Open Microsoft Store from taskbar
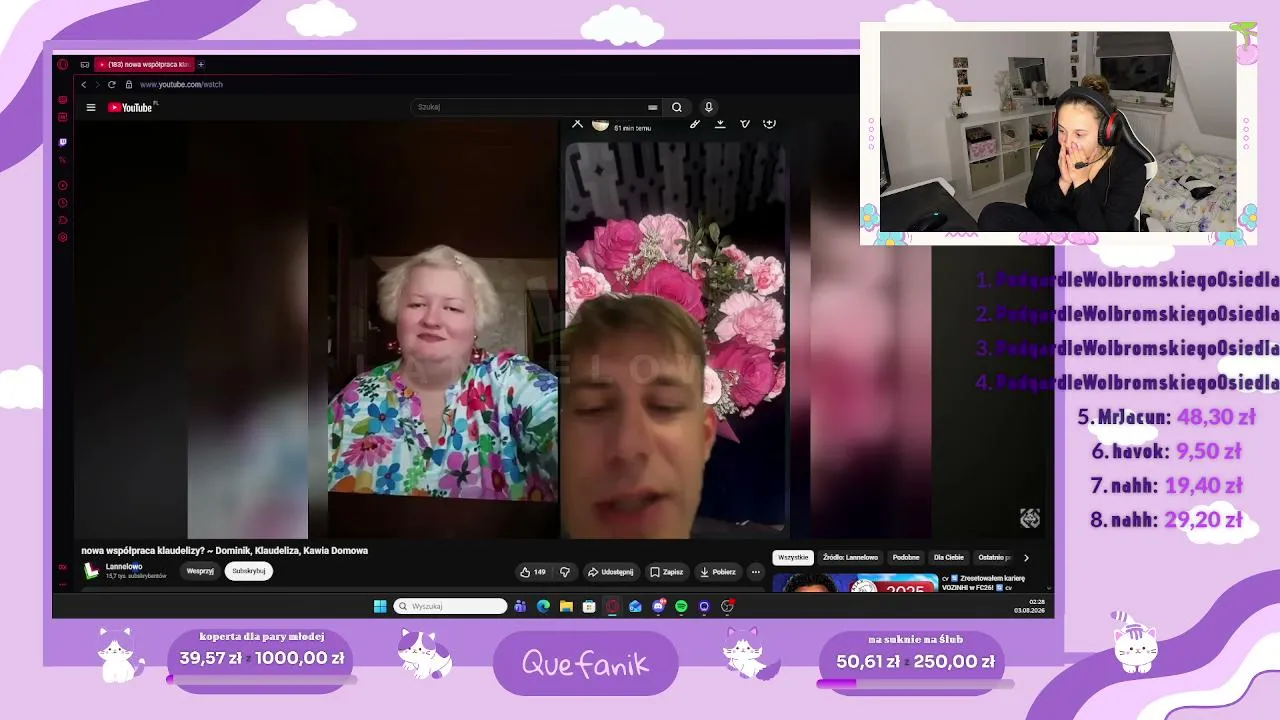Screen dimensions: 1280x720 [x=589, y=606]
